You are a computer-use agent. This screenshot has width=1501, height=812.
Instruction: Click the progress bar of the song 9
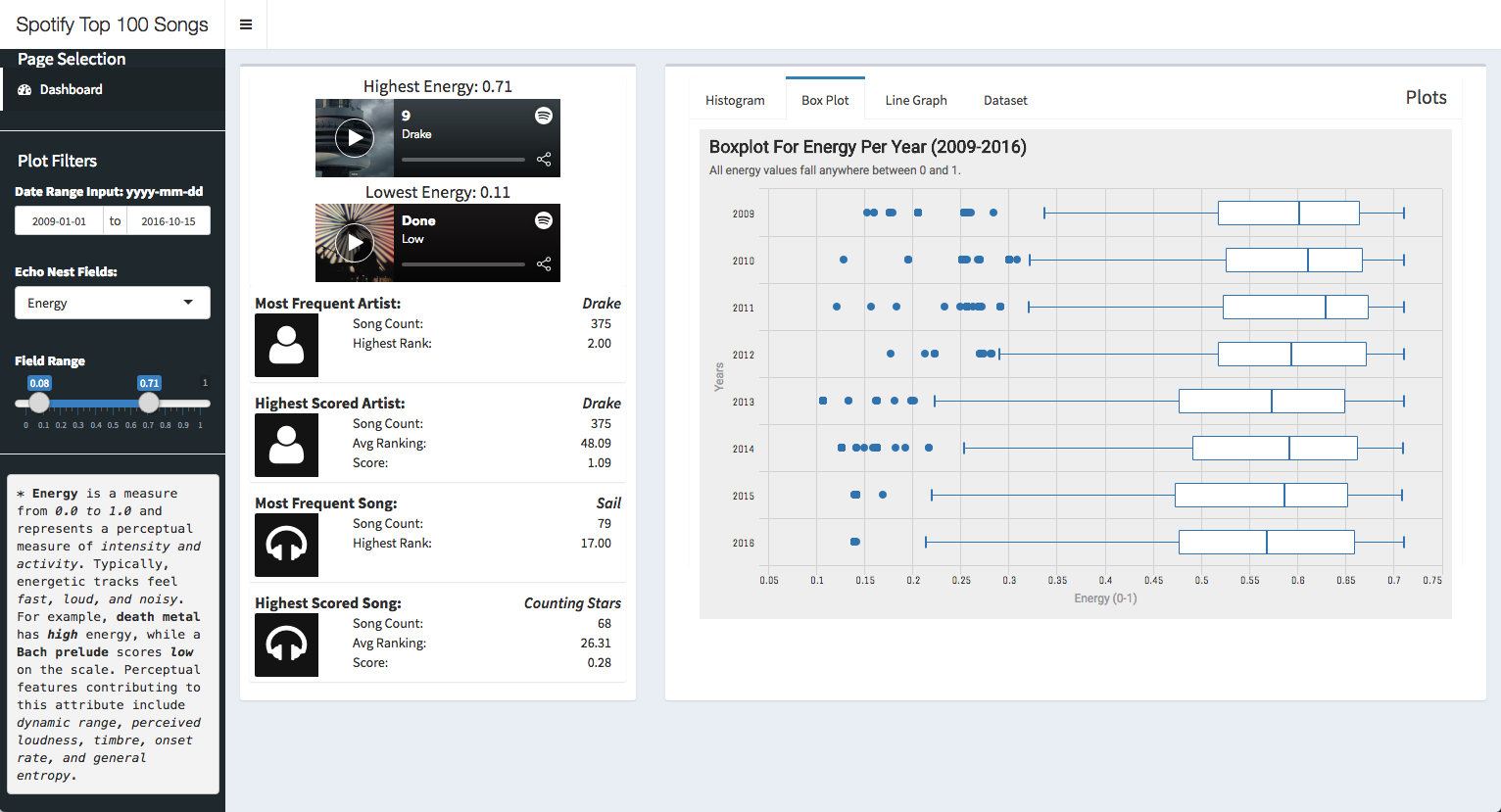(x=463, y=159)
